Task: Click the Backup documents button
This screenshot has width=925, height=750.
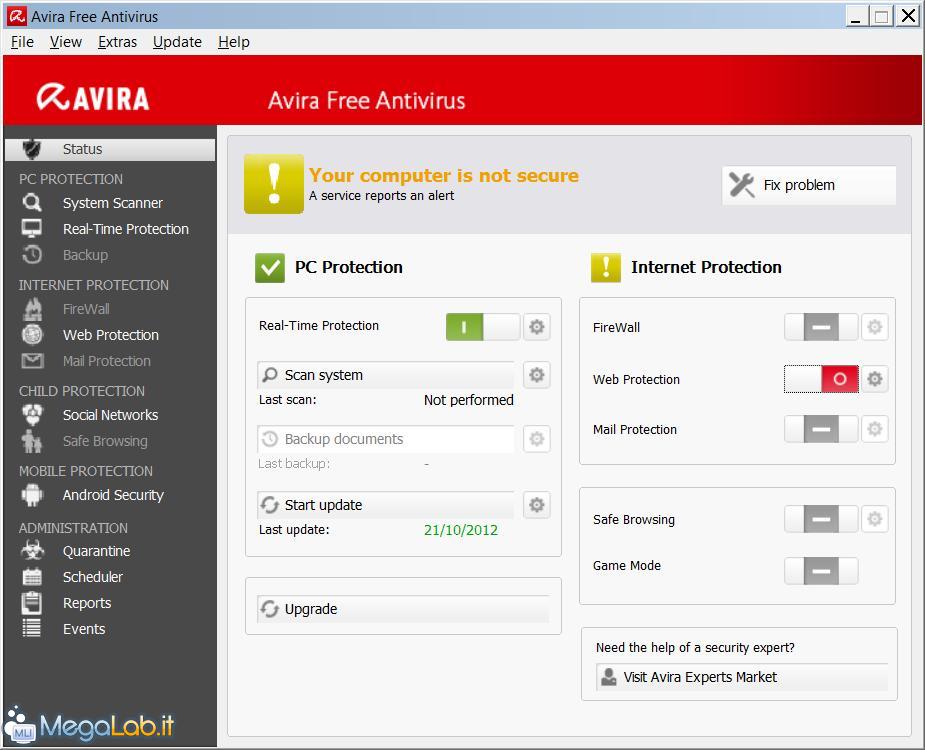Action: click(x=386, y=439)
